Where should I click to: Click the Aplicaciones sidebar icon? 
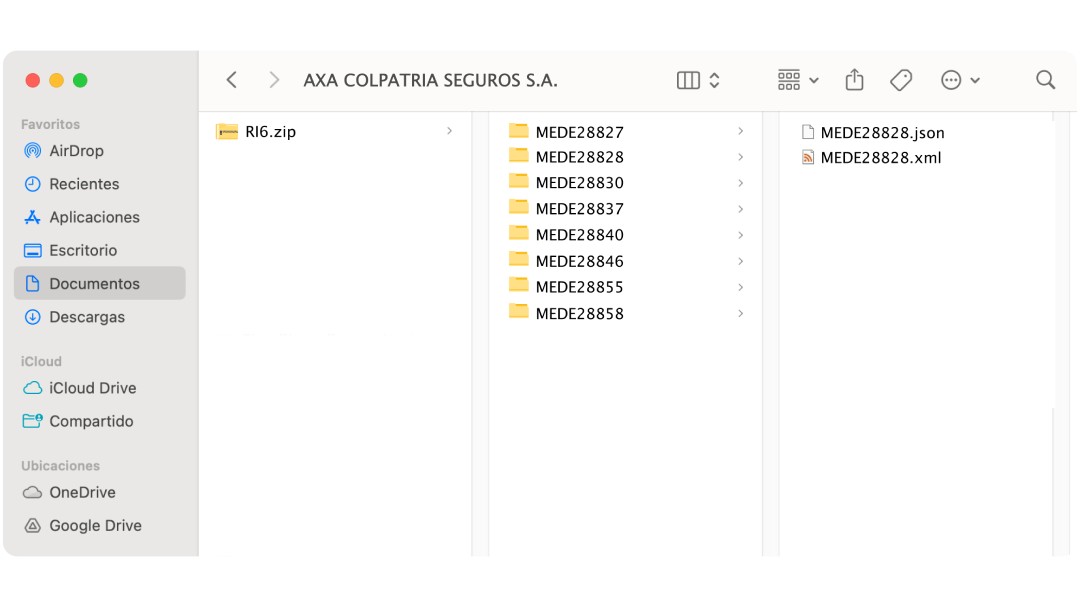click(x=32, y=217)
